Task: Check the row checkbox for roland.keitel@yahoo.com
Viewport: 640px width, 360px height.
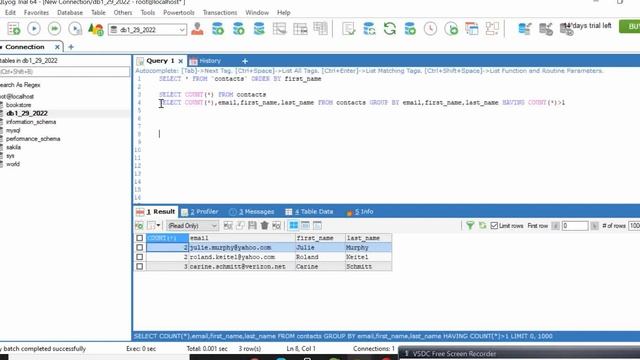Action: (x=140, y=257)
